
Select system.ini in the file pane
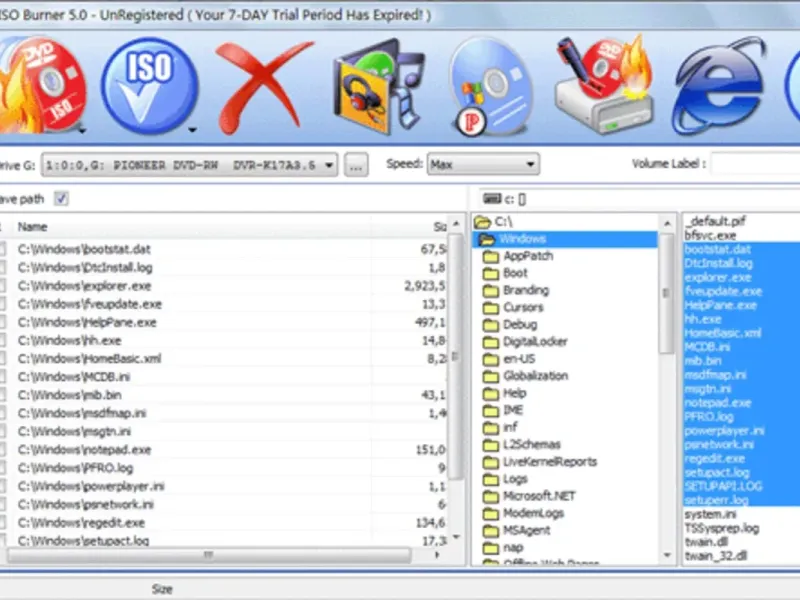coord(710,514)
